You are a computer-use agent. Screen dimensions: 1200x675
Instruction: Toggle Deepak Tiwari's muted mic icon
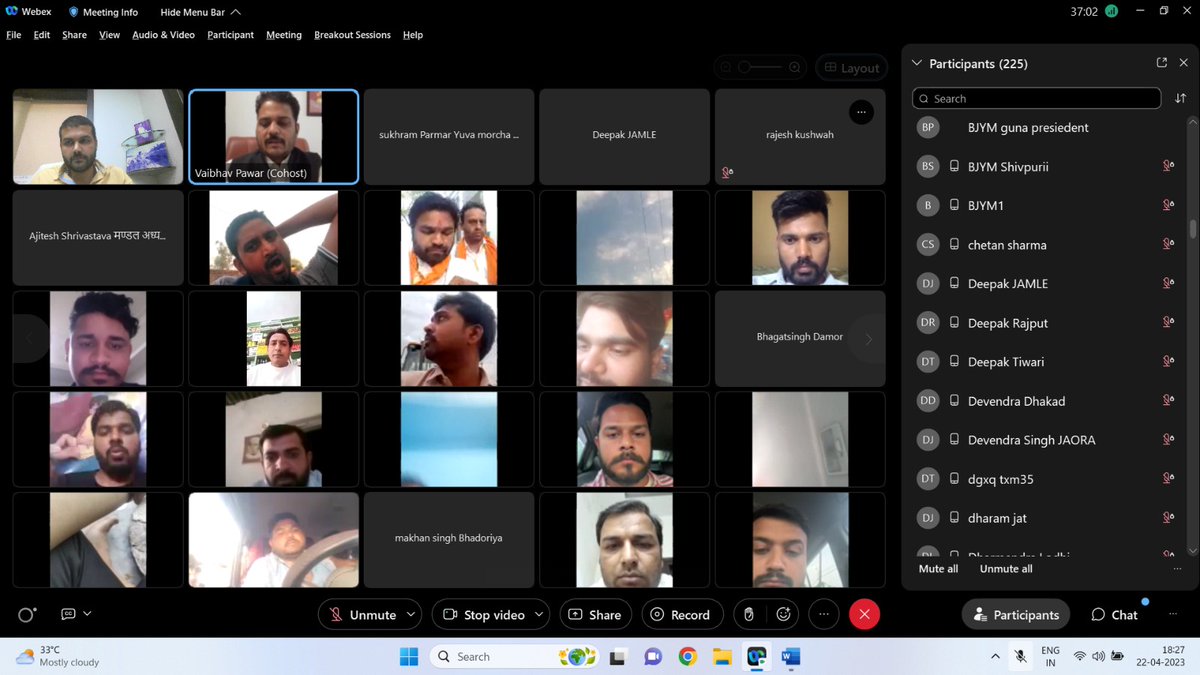[x=1168, y=361]
